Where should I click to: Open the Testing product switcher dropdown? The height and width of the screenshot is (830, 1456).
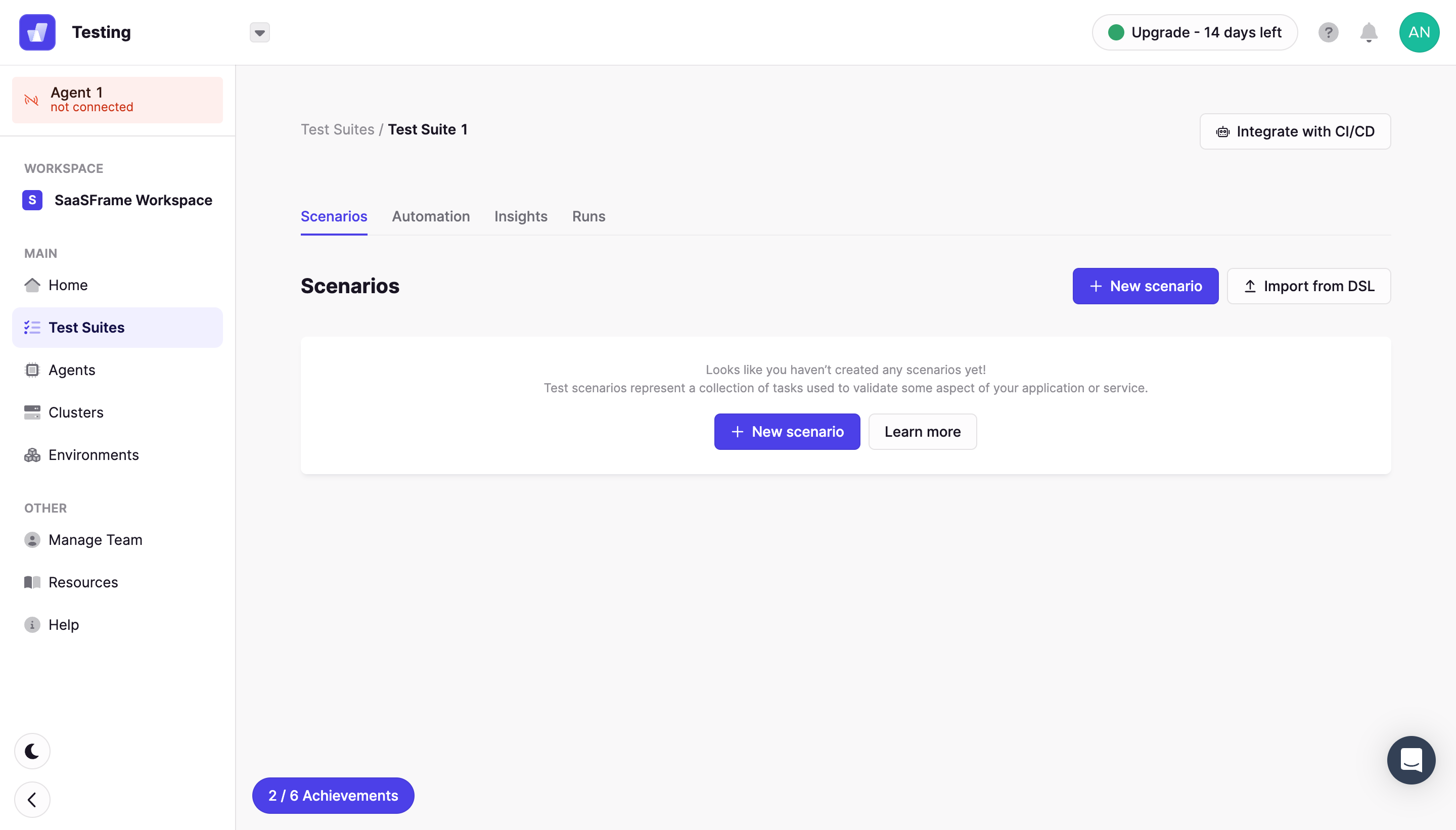[x=259, y=32]
